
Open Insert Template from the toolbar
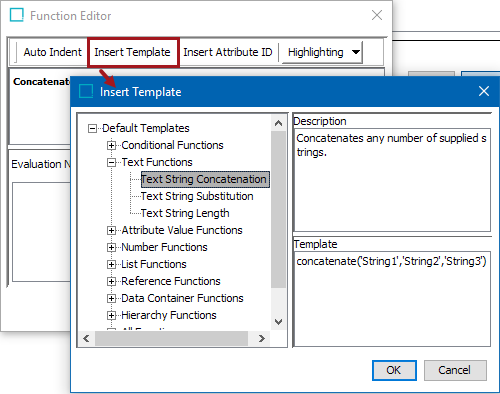click(132, 52)
